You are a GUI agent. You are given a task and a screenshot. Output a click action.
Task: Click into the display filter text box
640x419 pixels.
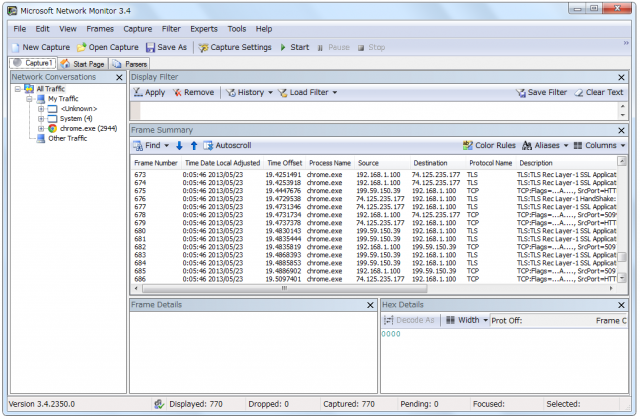(379, 111)
